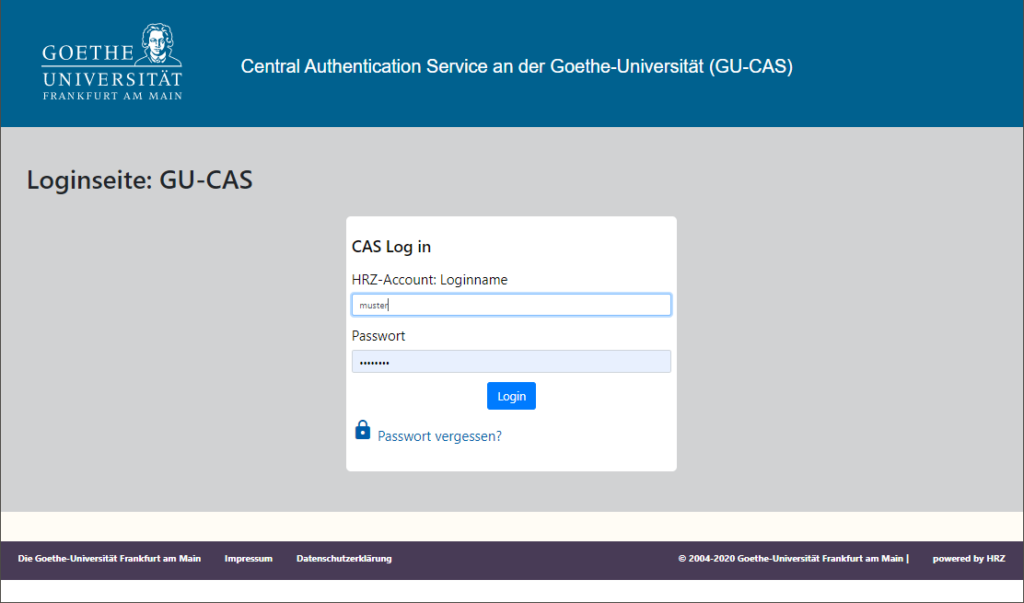Click the Goethe Universität Frankfurt logo

click(112, 62)
